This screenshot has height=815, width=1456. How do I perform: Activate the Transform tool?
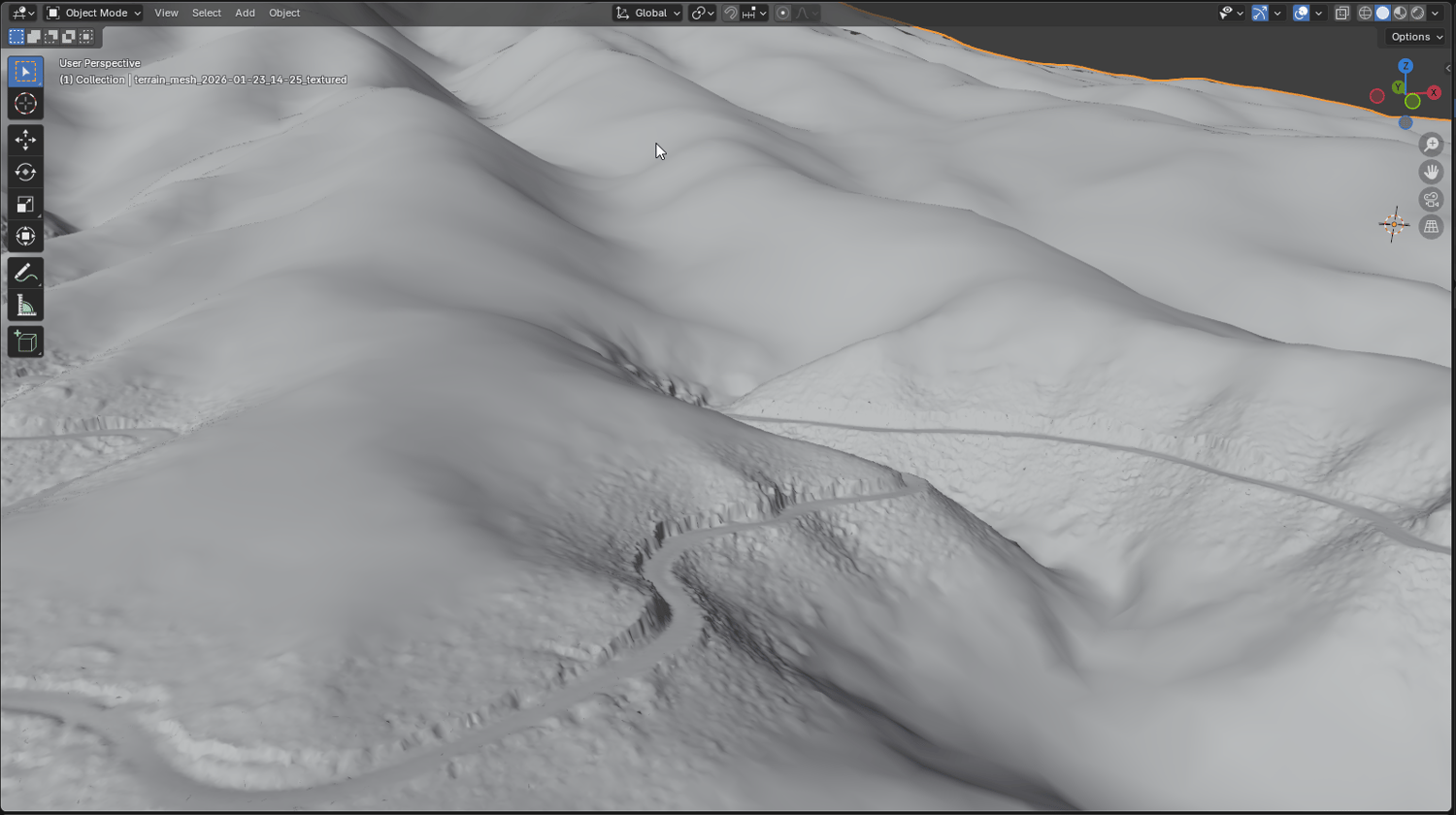pyautogui.click(x=25, y=237)
